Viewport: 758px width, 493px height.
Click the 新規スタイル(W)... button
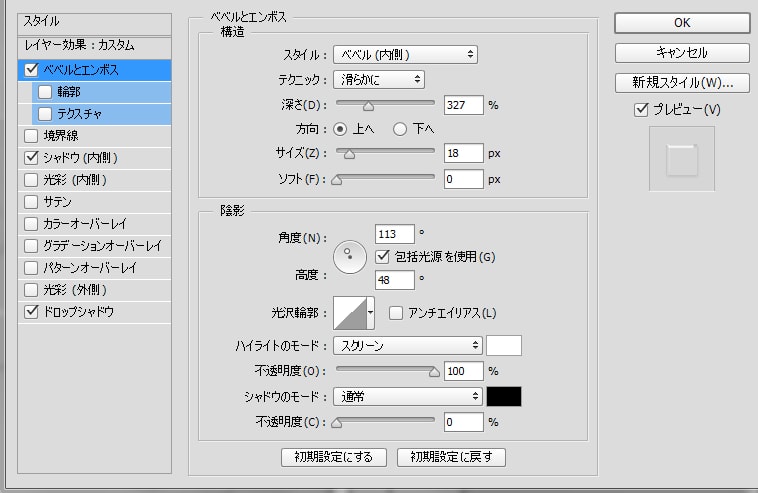pyautogui.click(x=682, y=83)
